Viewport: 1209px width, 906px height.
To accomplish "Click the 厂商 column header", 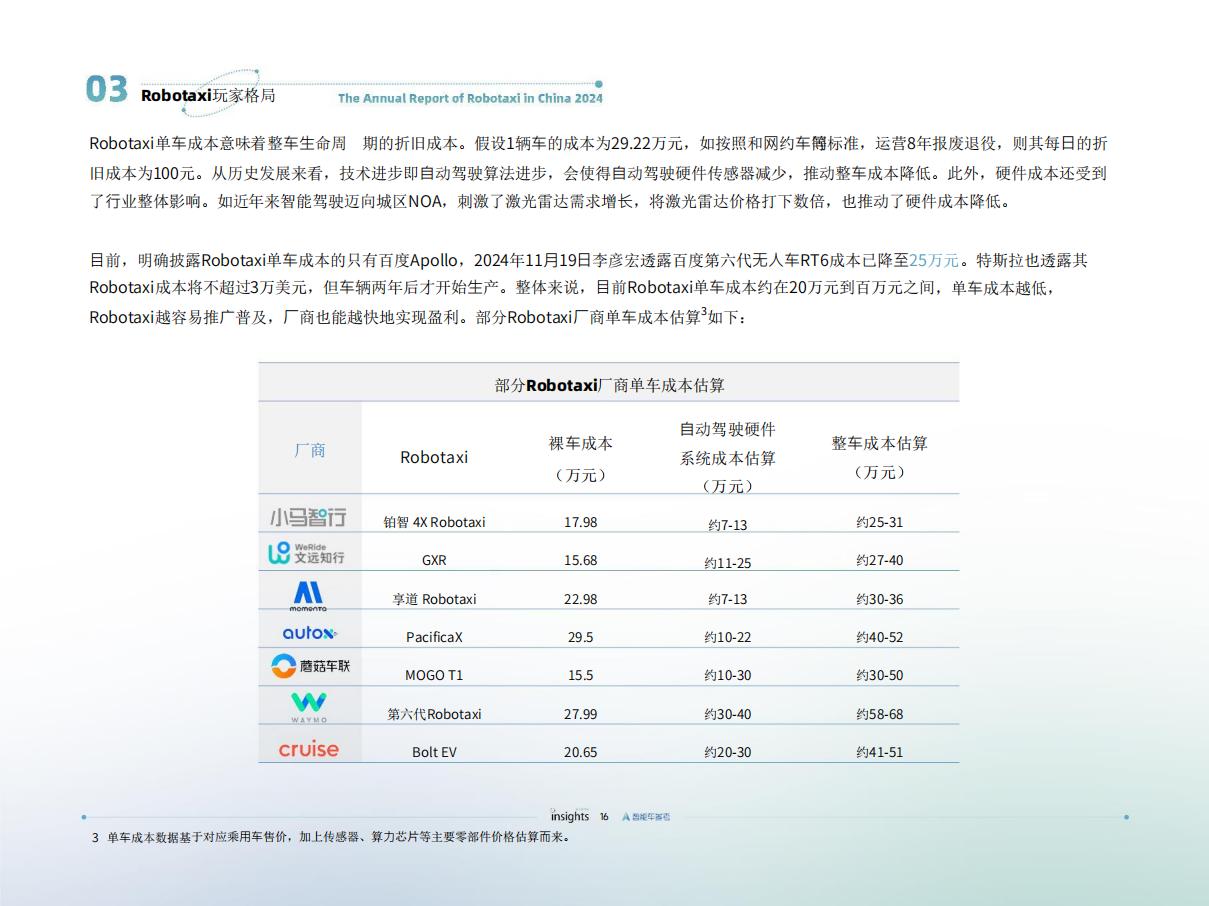I will click(310, 450).
